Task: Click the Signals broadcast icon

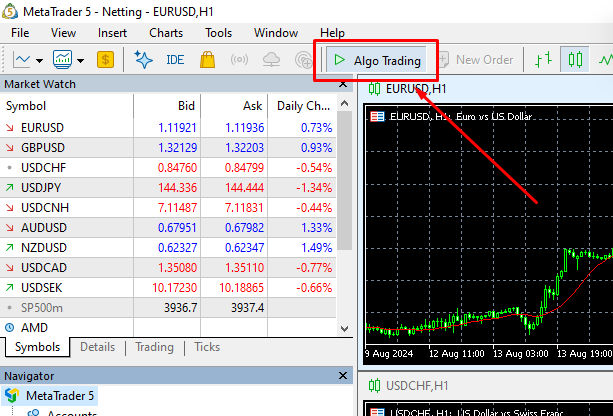Action: 239,60
